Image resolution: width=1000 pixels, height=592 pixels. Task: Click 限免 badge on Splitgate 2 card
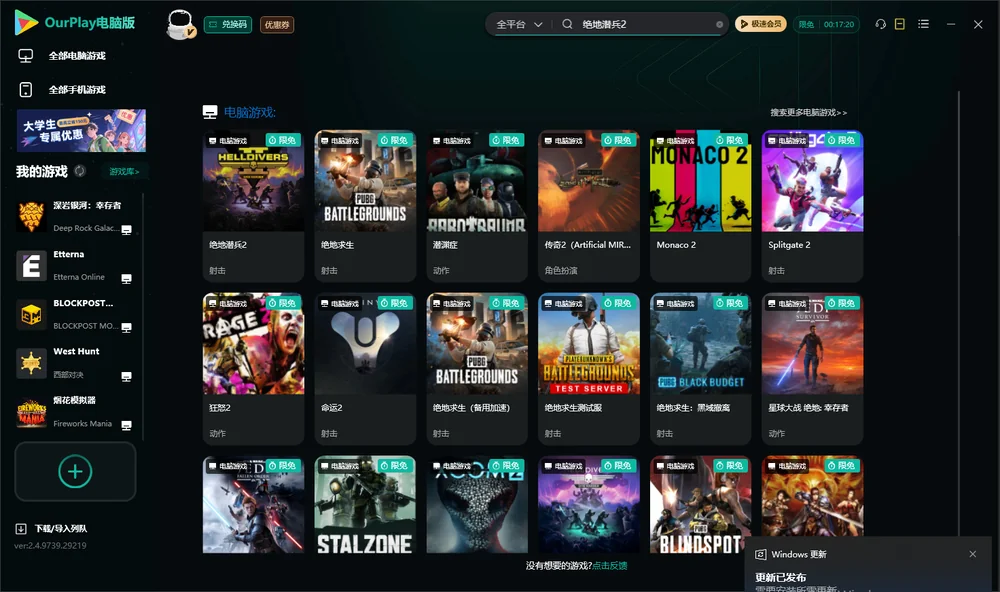click(x=842, y=140)
